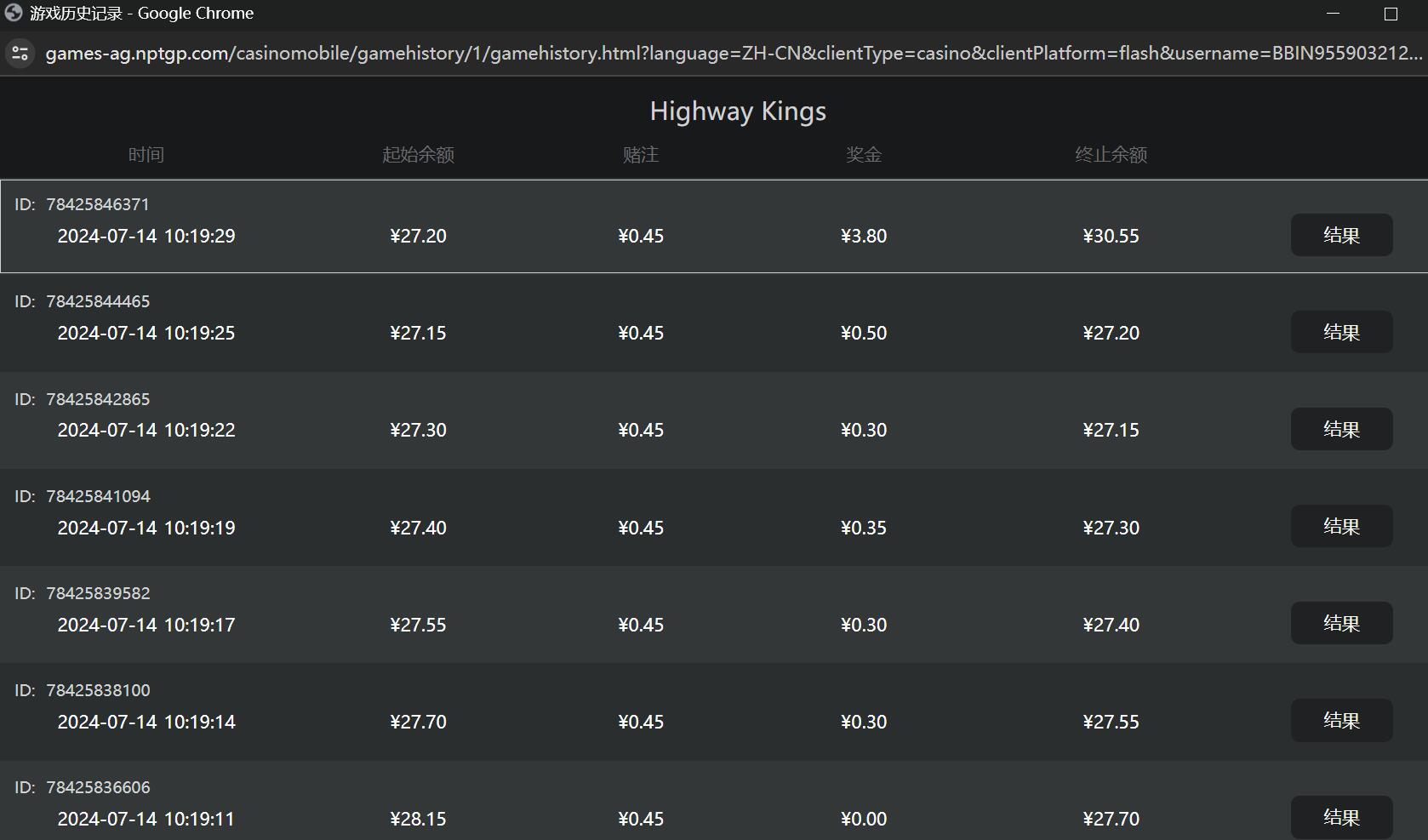Click the site information icon in address bar

[x=20, y=54]
